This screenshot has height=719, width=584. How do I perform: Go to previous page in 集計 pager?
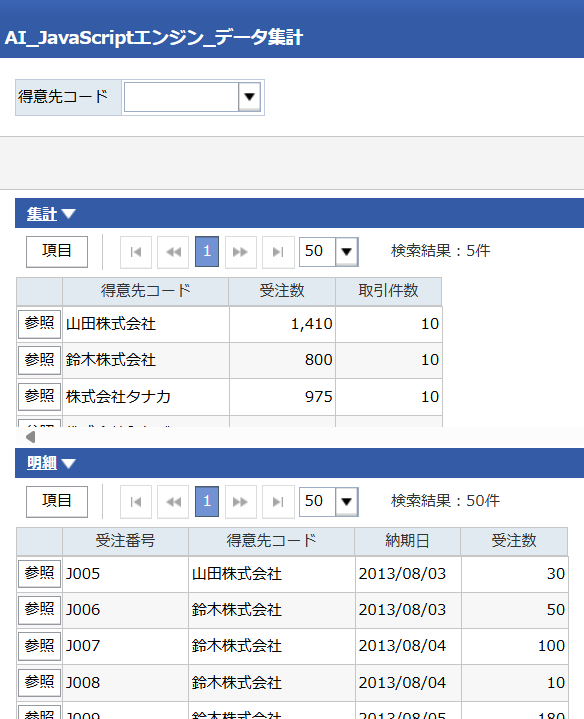click(x=173, y=252)
